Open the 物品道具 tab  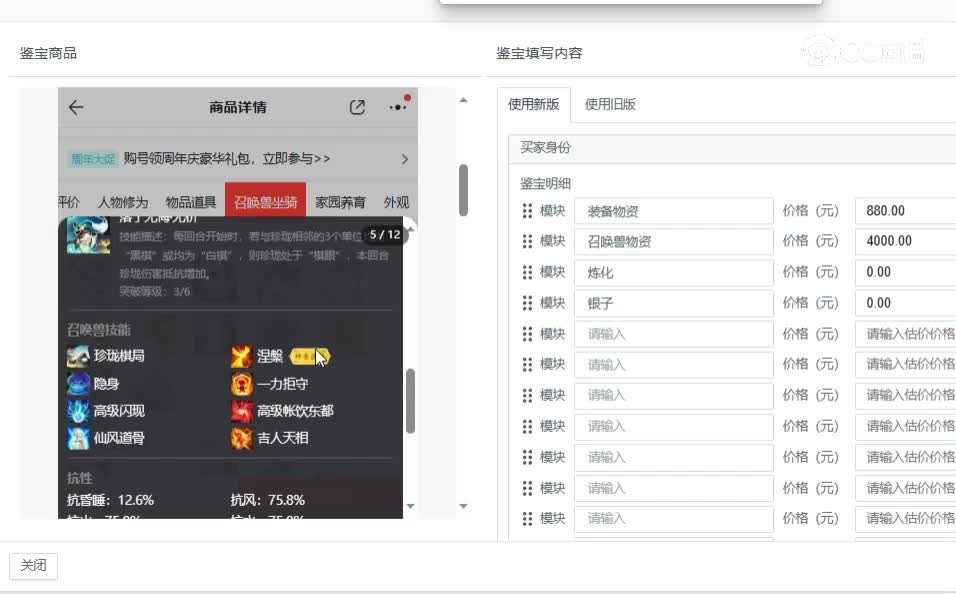pyautogui.click(x=191, y=202)
